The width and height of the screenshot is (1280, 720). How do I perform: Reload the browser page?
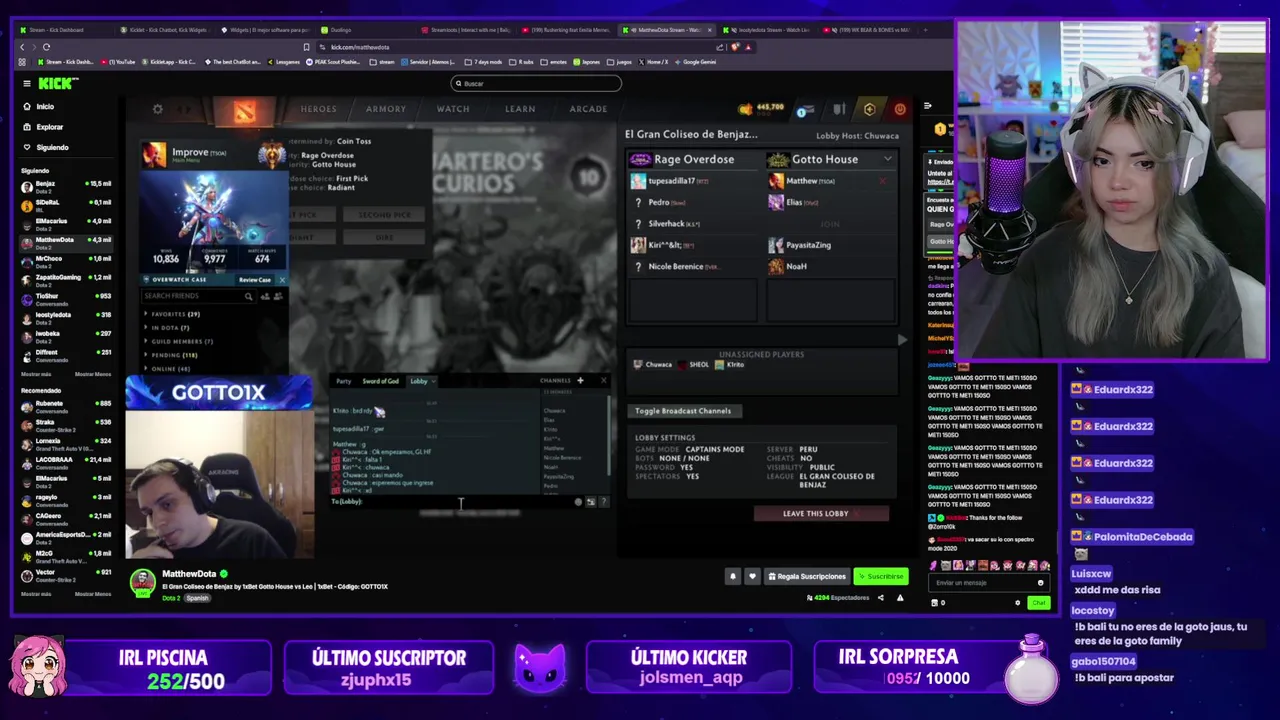pos(46,47)
